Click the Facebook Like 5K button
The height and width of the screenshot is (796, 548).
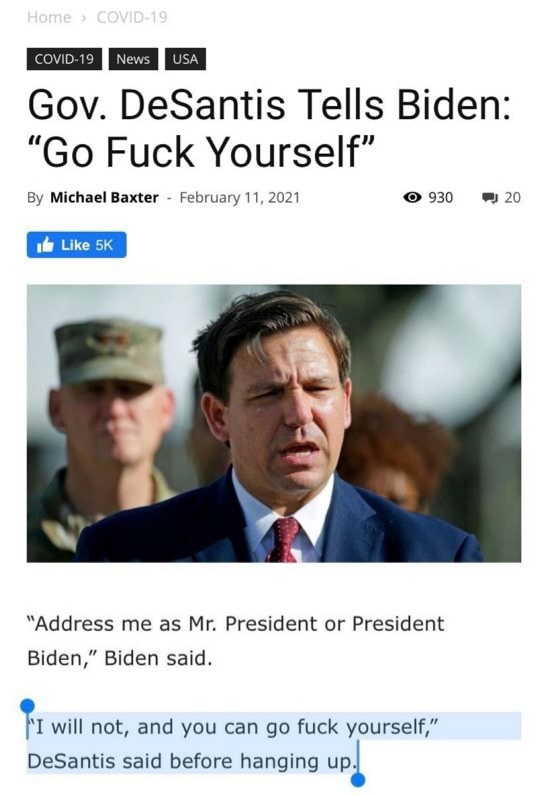[77, 245]
